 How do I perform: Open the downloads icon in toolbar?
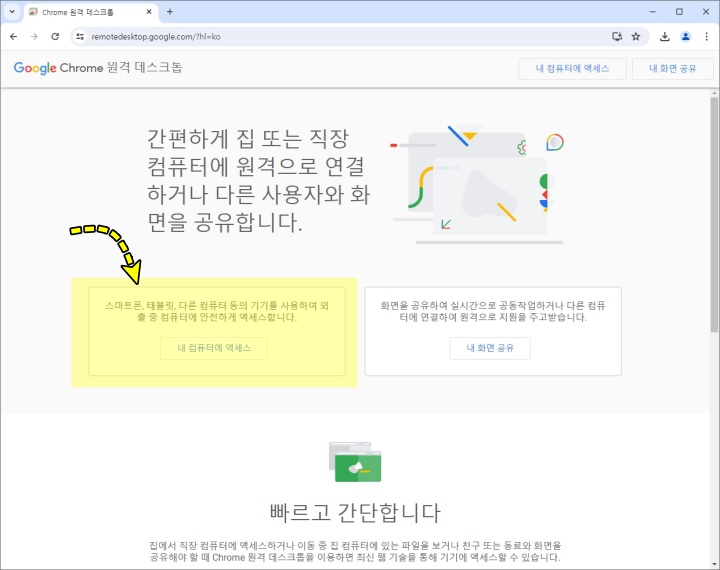(x=664, y=36)
